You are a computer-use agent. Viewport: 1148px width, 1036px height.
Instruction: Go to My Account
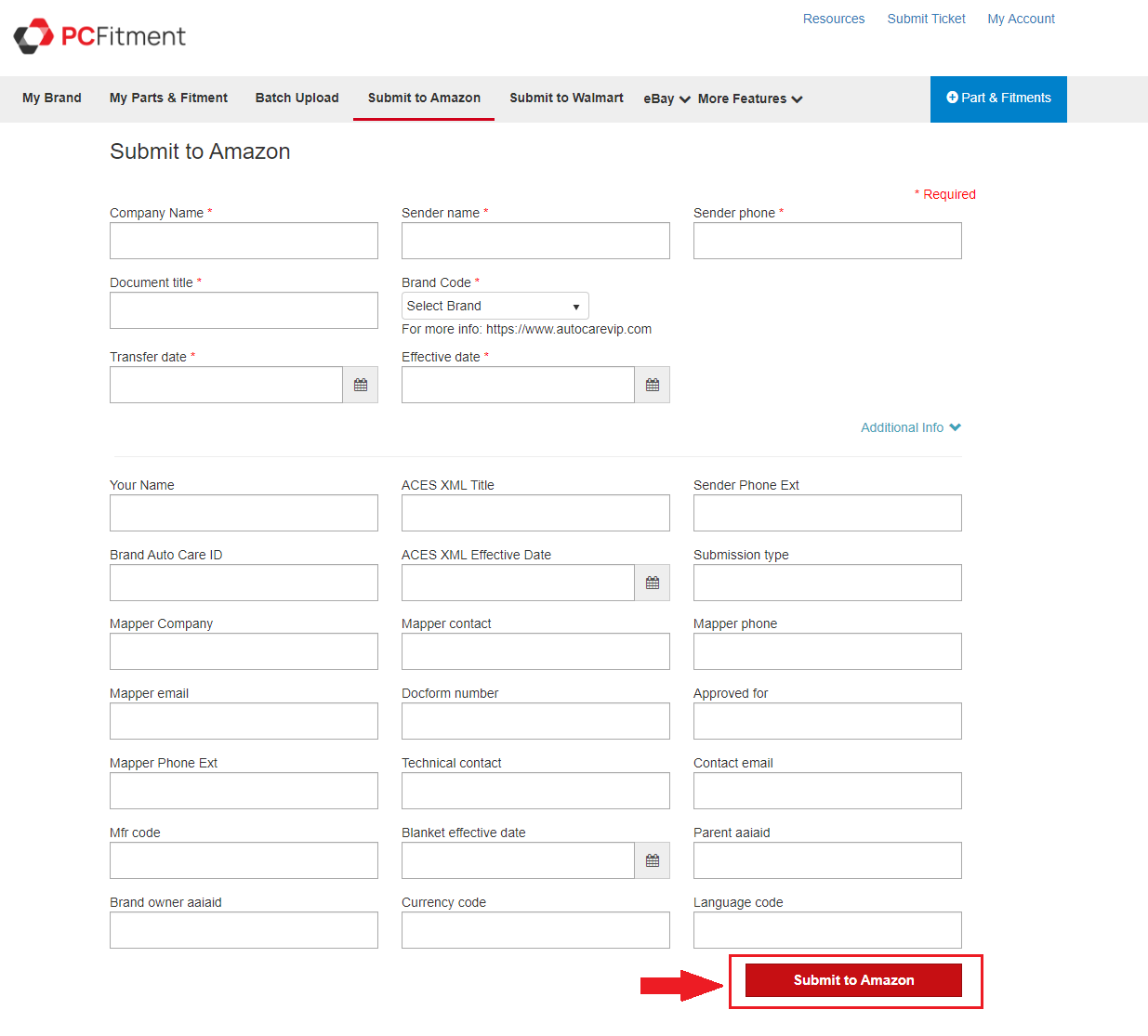pos(1021,19)
